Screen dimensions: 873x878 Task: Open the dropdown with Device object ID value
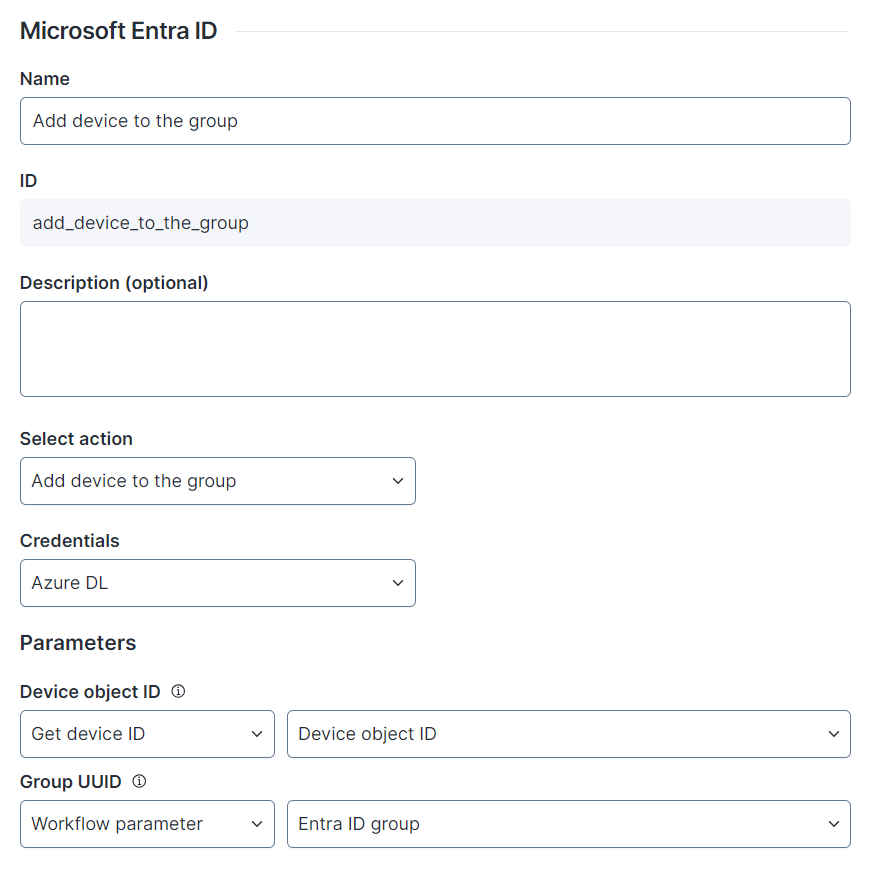pyautogui.click(x=568, y=734)
